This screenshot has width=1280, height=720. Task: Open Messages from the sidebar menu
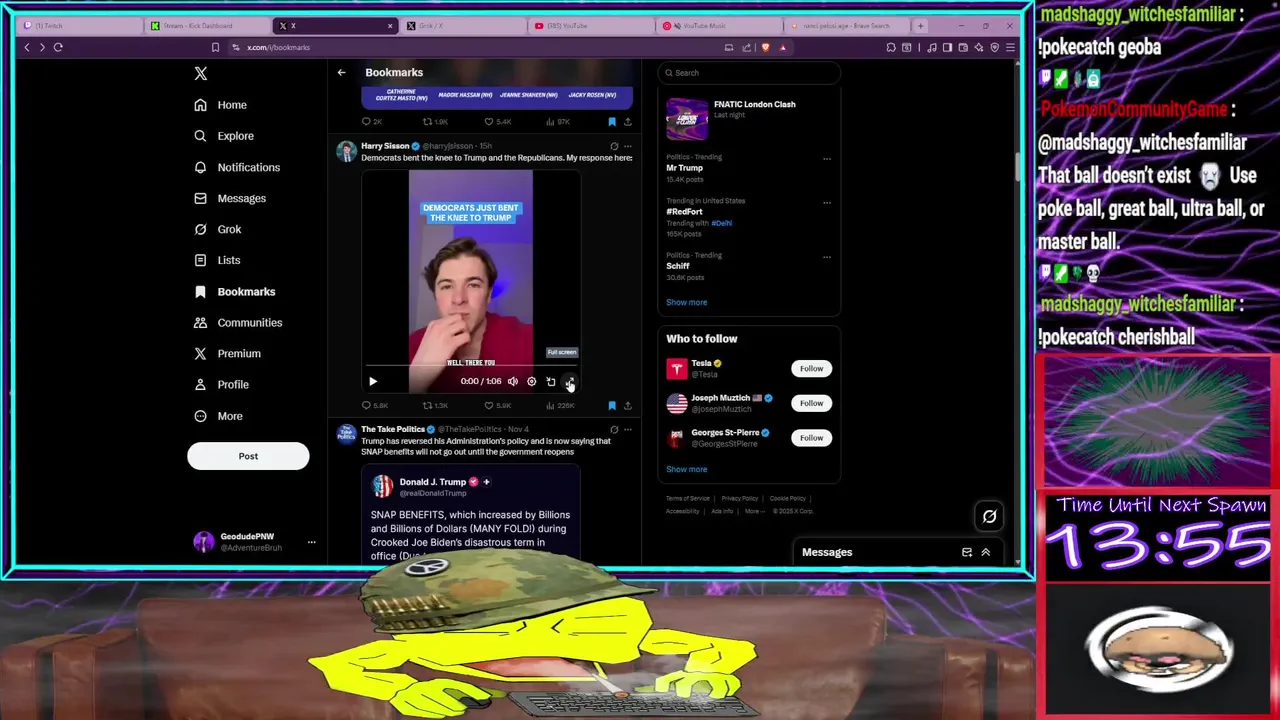coord(230,198)
